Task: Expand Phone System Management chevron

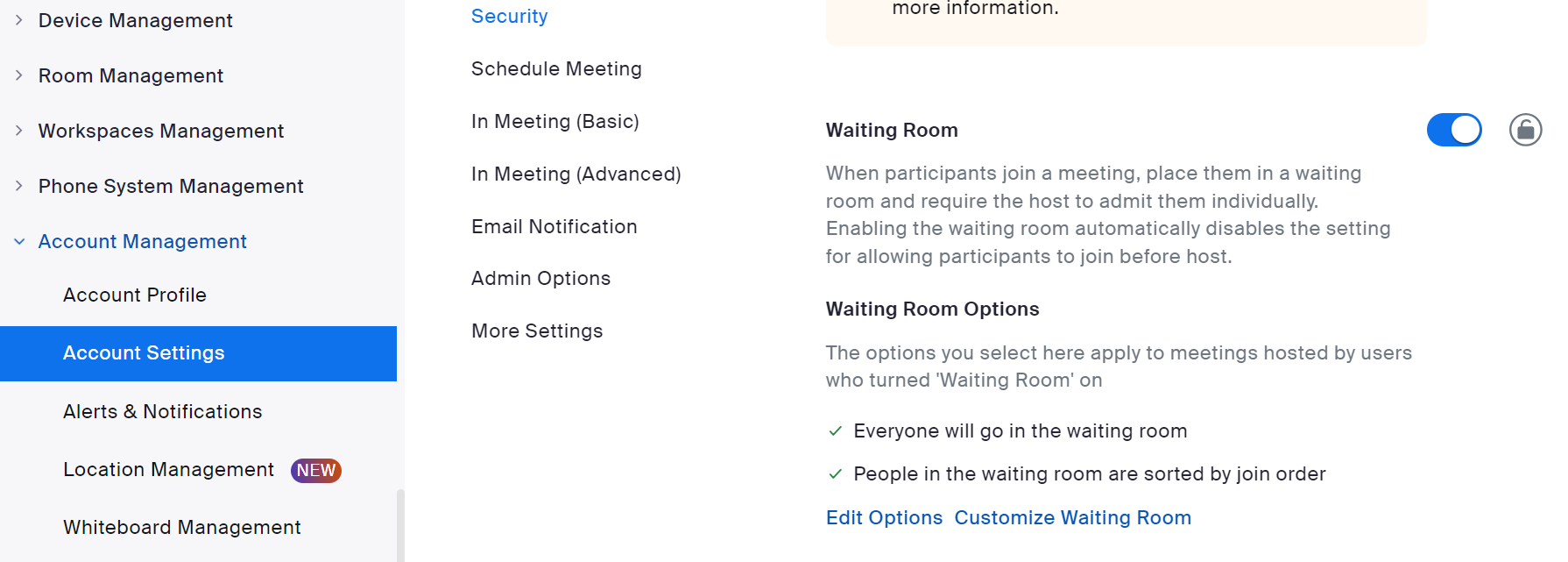Action: tap(19, 186)
